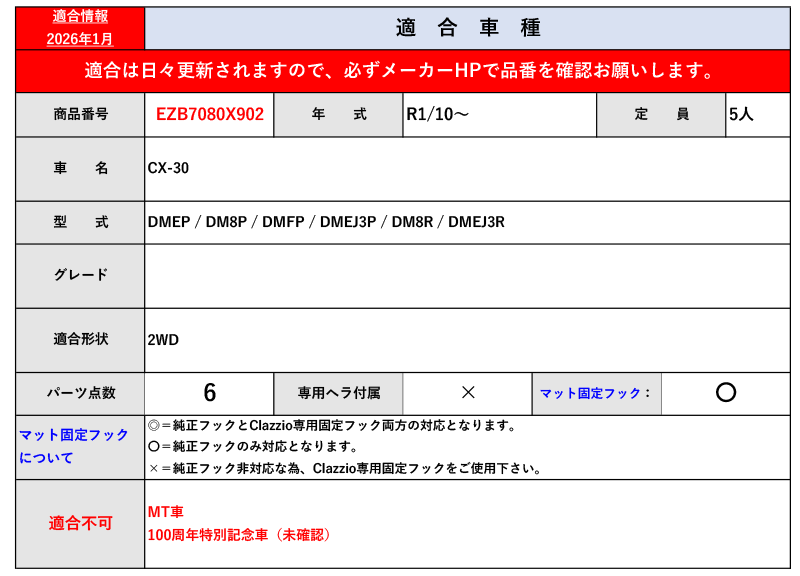This screenshot has width=800, height=576.
Task: Select the red 適合不可 label
Action: click(x=80, y=523)
